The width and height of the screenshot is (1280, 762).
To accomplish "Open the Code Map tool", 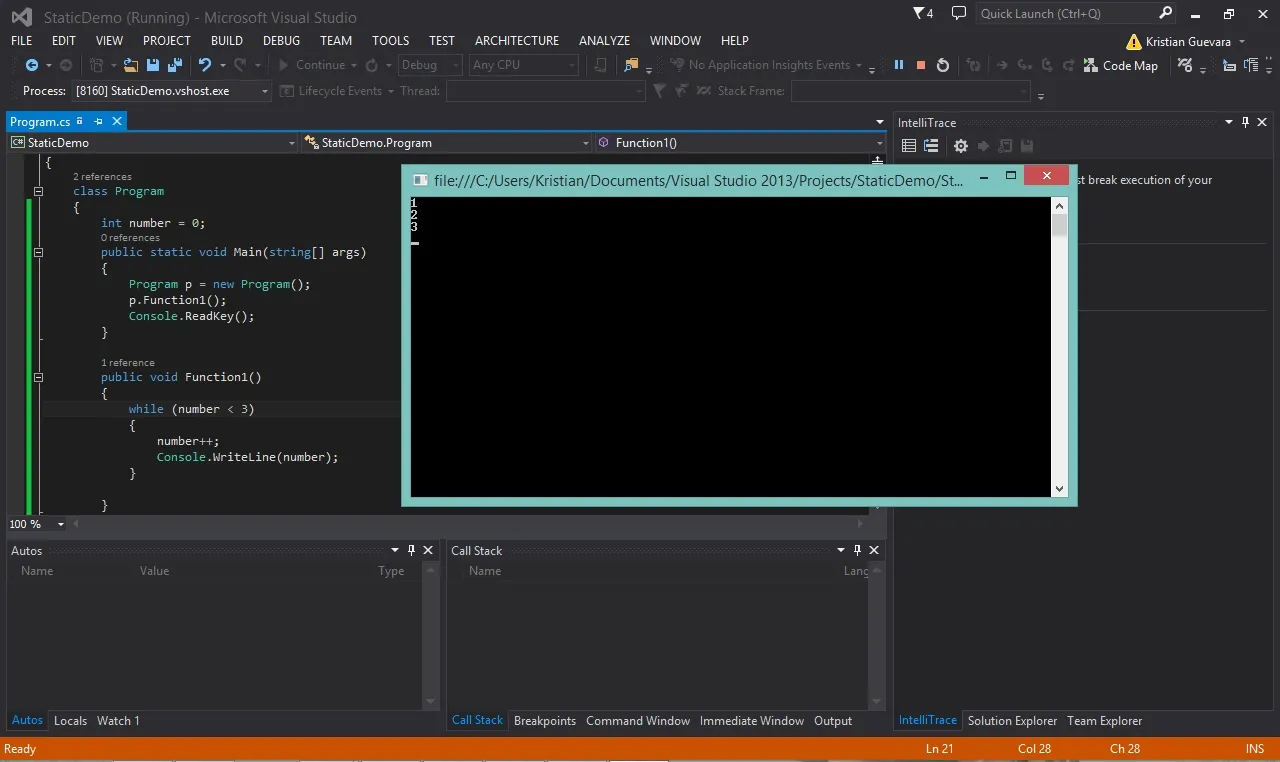I will point(1121,65).
